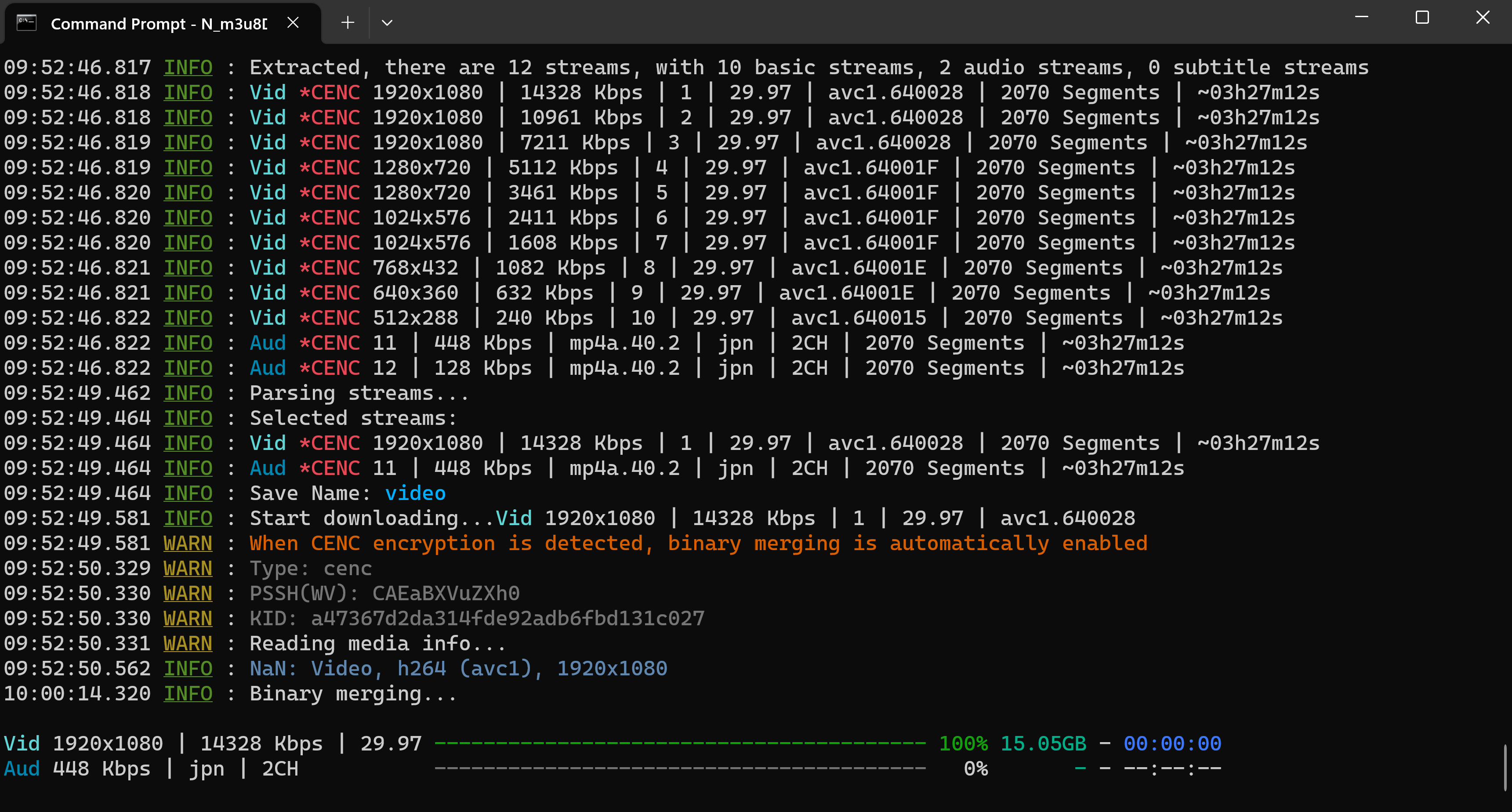Click the 15.05GB downloaded size text

click(x=1043, y=744)
